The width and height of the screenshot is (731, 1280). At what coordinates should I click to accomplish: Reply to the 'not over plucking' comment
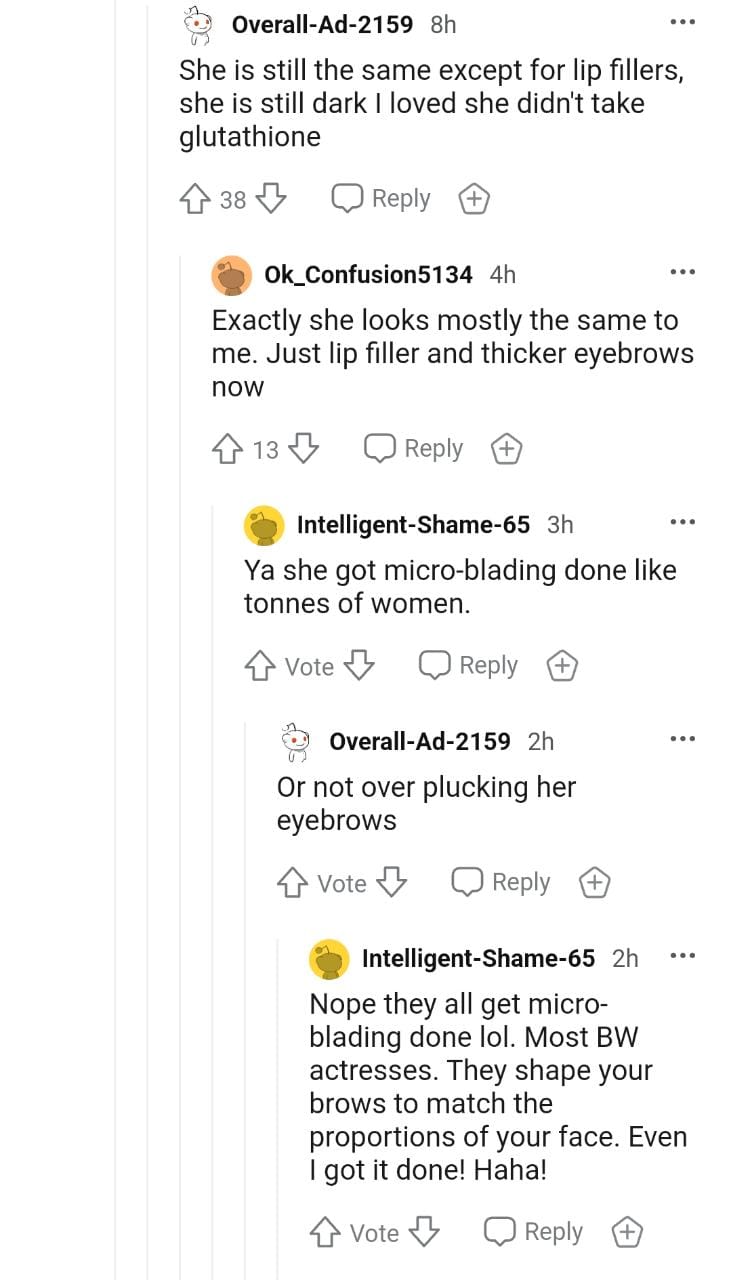coord(502,883)
